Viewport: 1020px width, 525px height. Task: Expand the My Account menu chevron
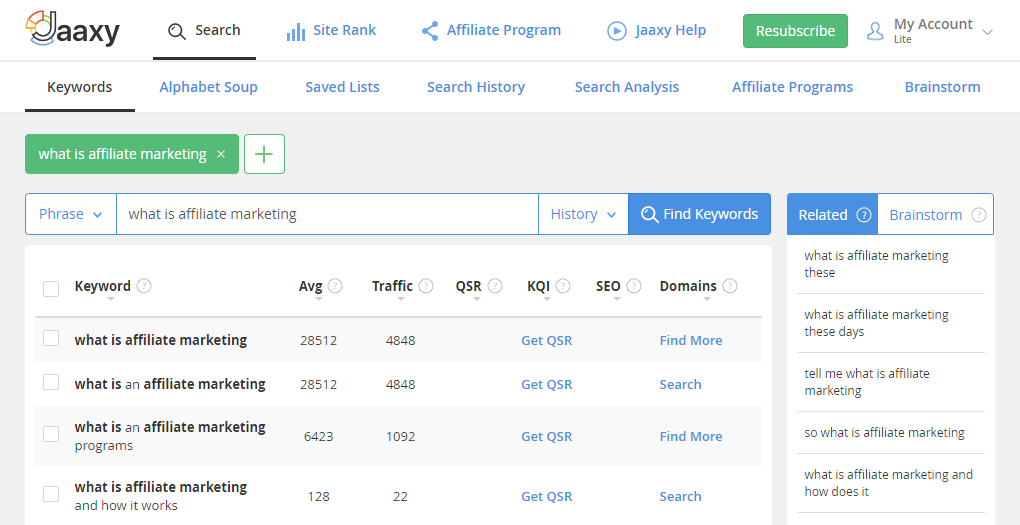click(x=987, y=32)
